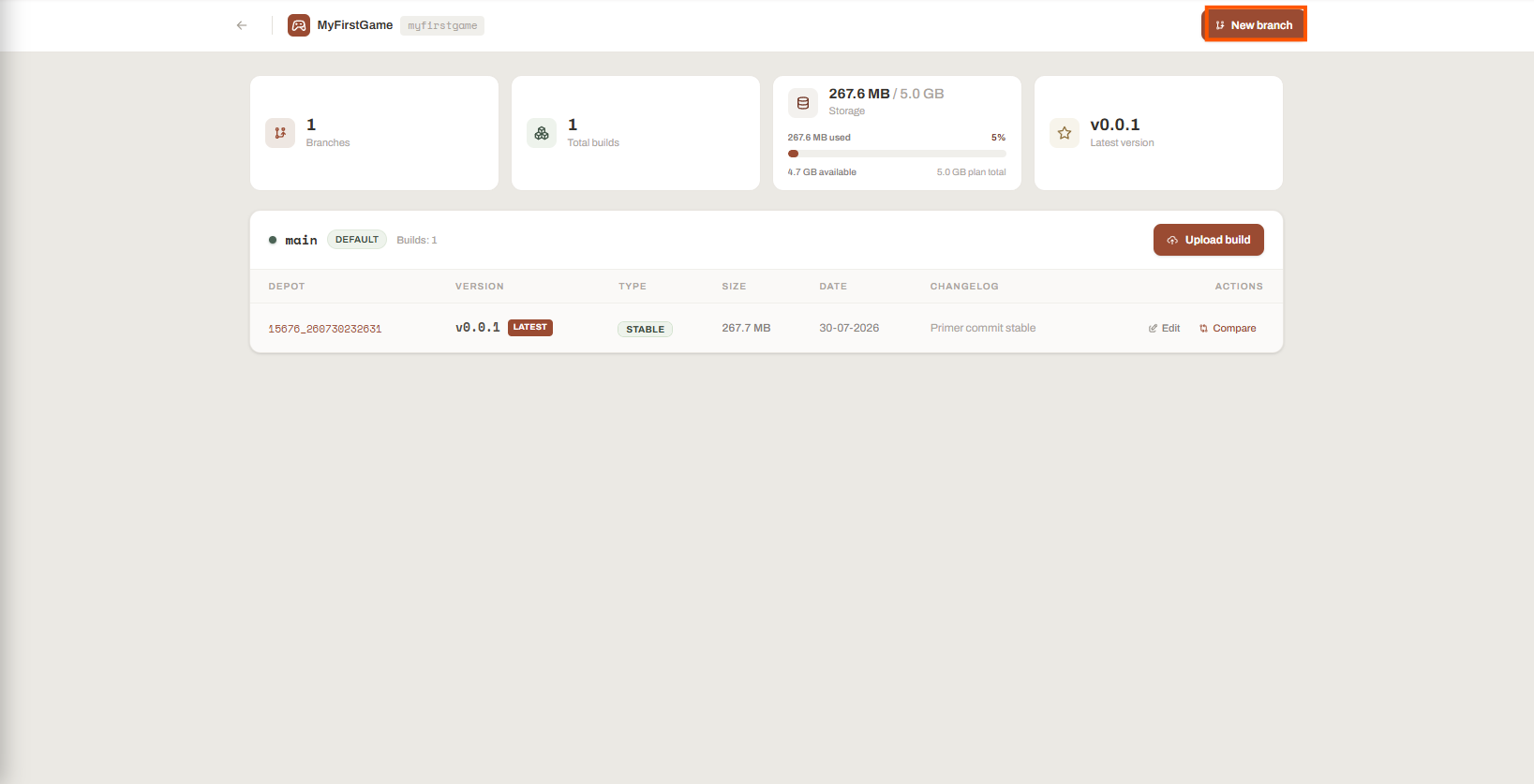The width and height of the screenshot is (1534, 784).
Task: Click the Branches card icon
Action: pyautogui.click(x=280, y=133)
